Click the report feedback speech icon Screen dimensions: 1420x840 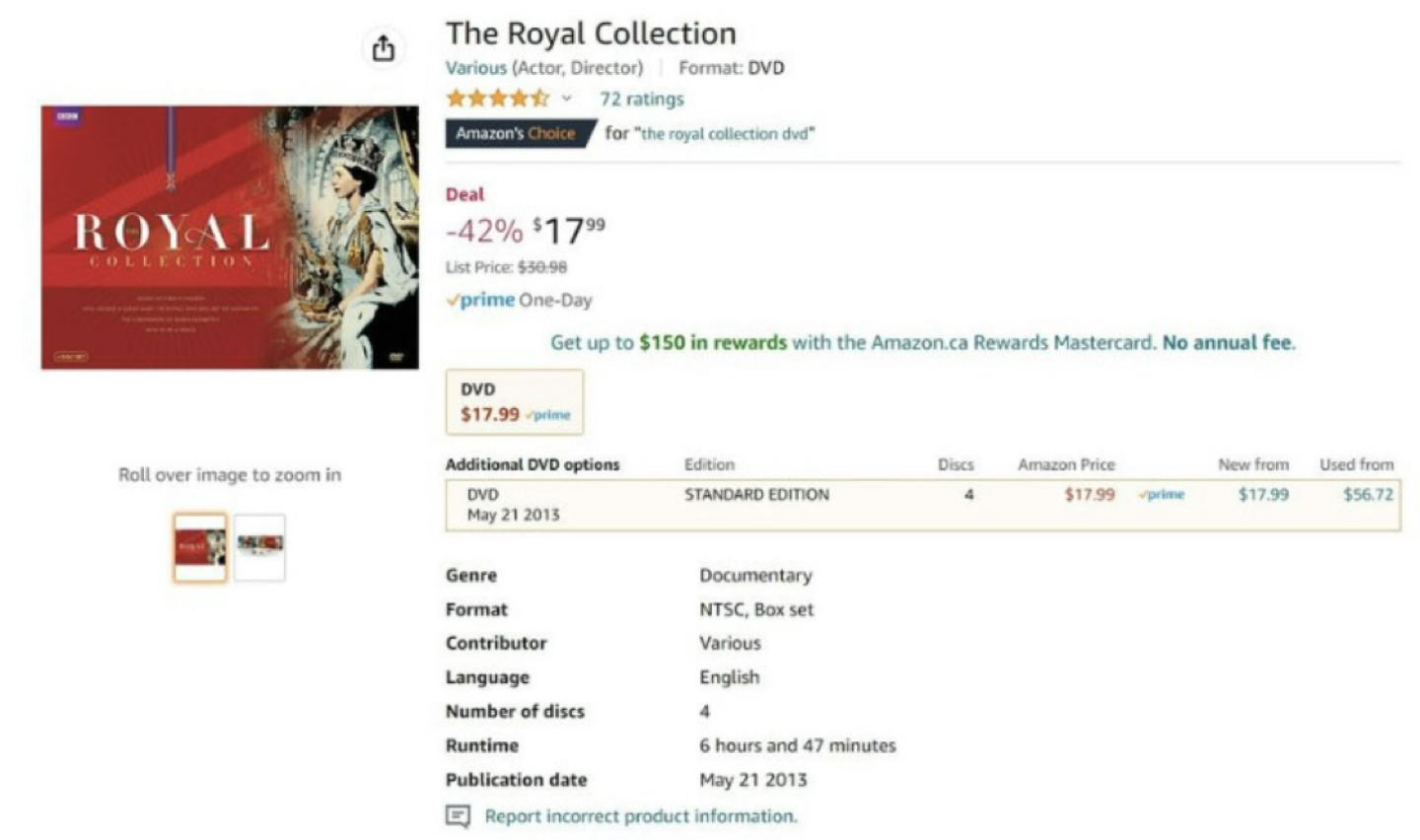click(458, 816)
